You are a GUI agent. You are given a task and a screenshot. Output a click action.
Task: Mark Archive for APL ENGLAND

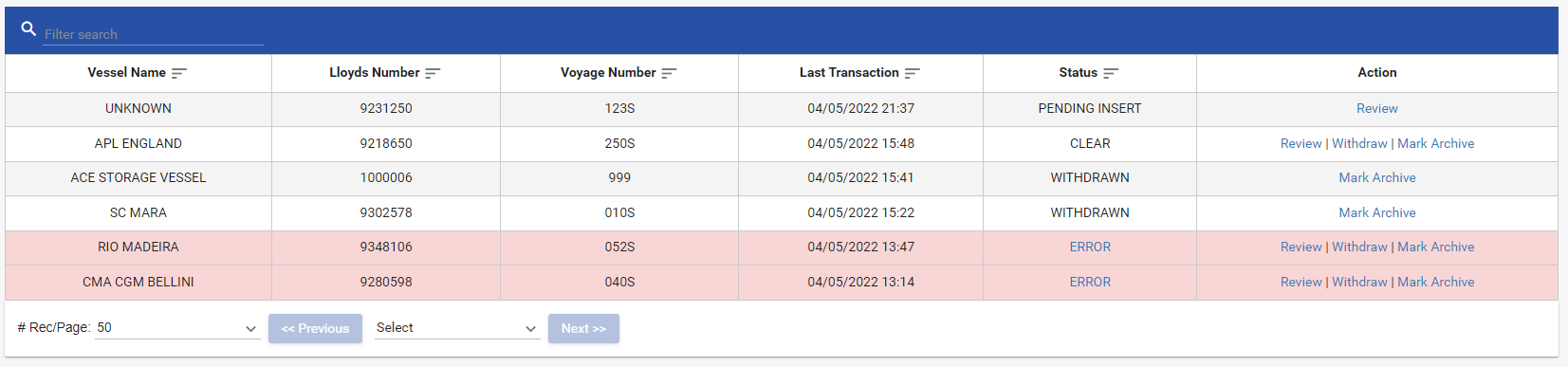pos(1435,144)
